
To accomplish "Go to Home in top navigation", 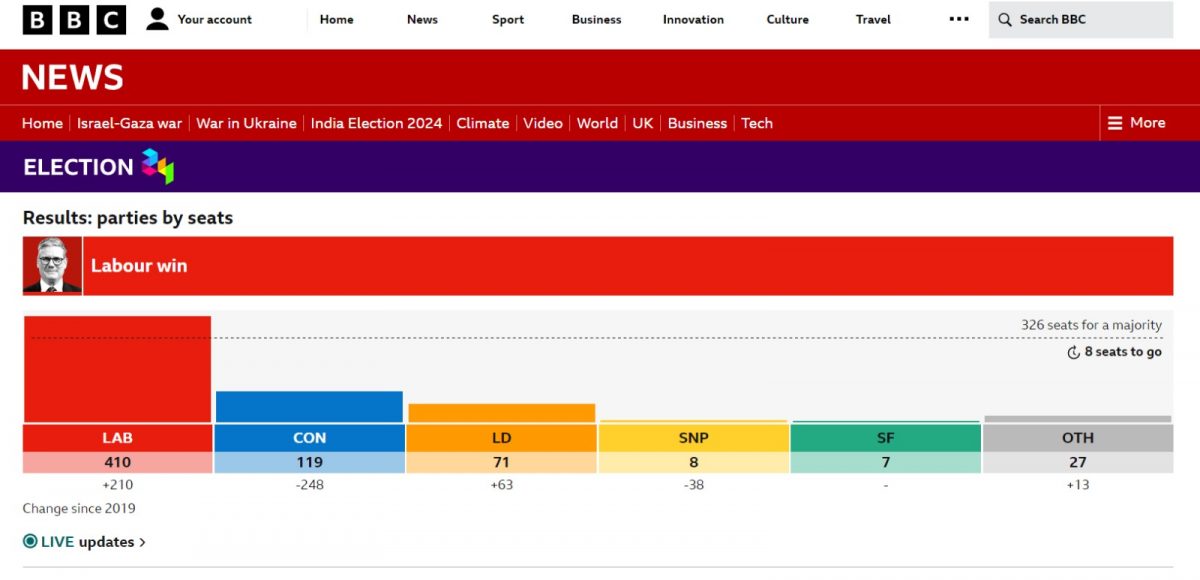I will [x=336, y=19].
